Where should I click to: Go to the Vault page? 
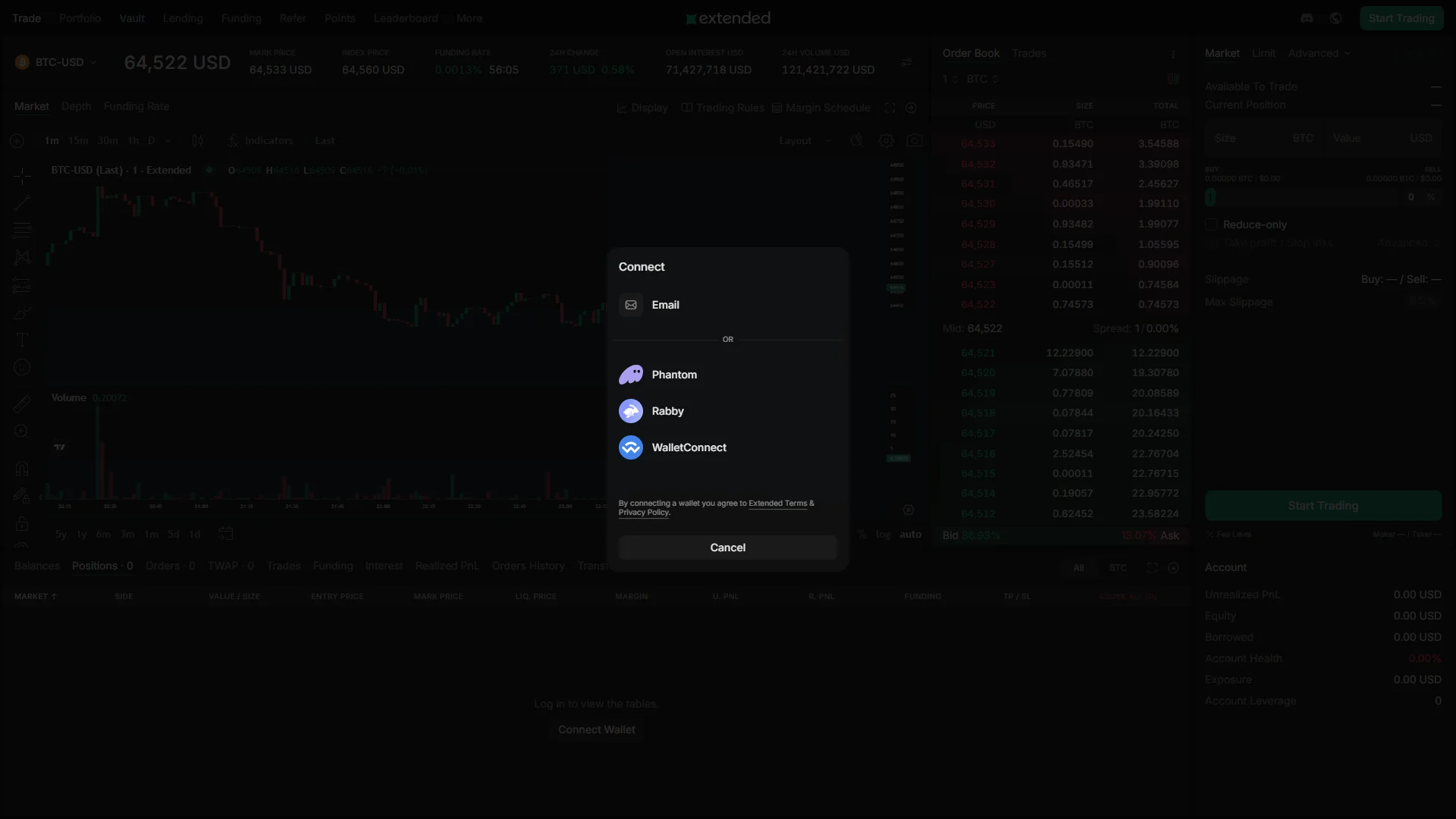tap(132, 18)
